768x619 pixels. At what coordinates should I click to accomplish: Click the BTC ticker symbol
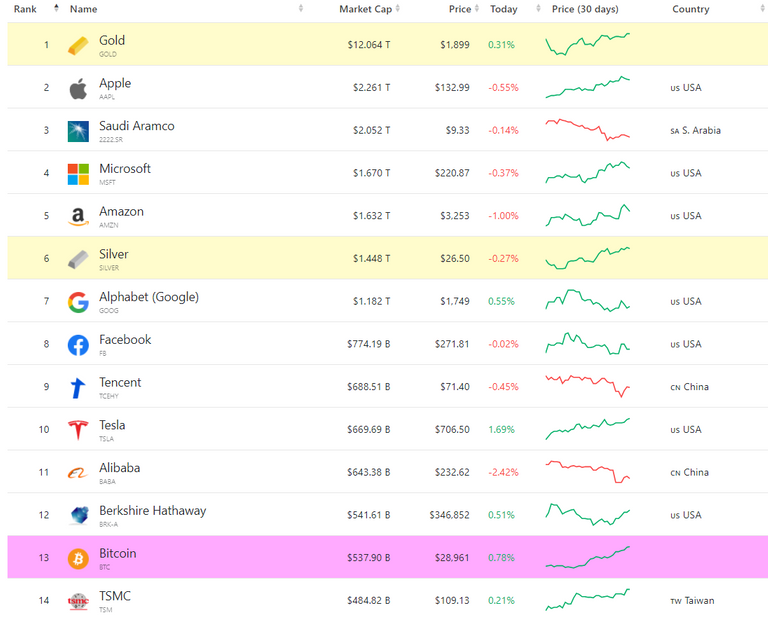point(104,567)
